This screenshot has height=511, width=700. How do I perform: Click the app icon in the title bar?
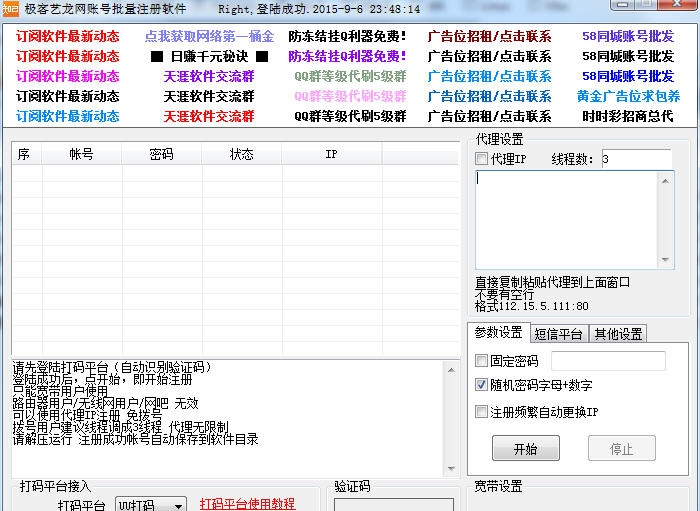[x=10, y=10]
